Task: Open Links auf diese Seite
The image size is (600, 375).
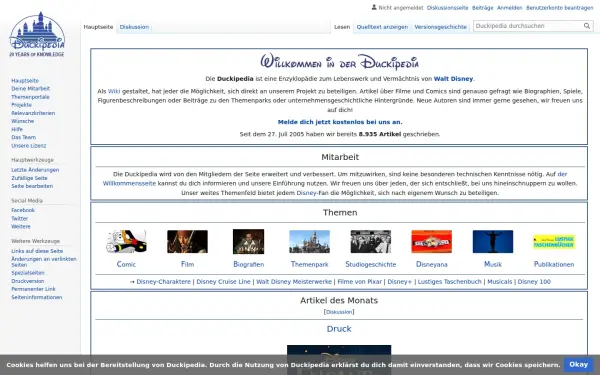Action: click(x=37, y=251)
